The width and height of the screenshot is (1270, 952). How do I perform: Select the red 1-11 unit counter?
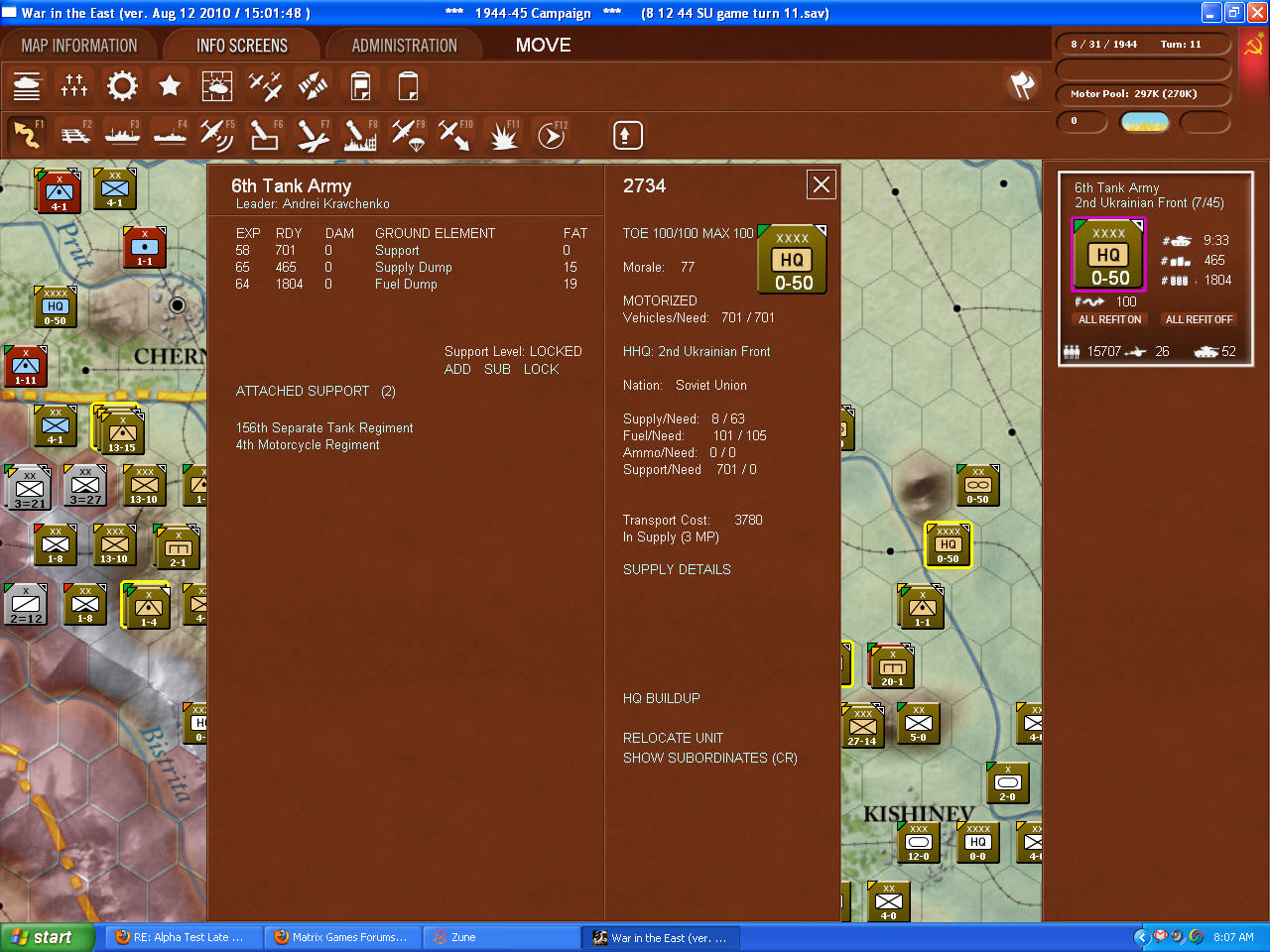26,366
